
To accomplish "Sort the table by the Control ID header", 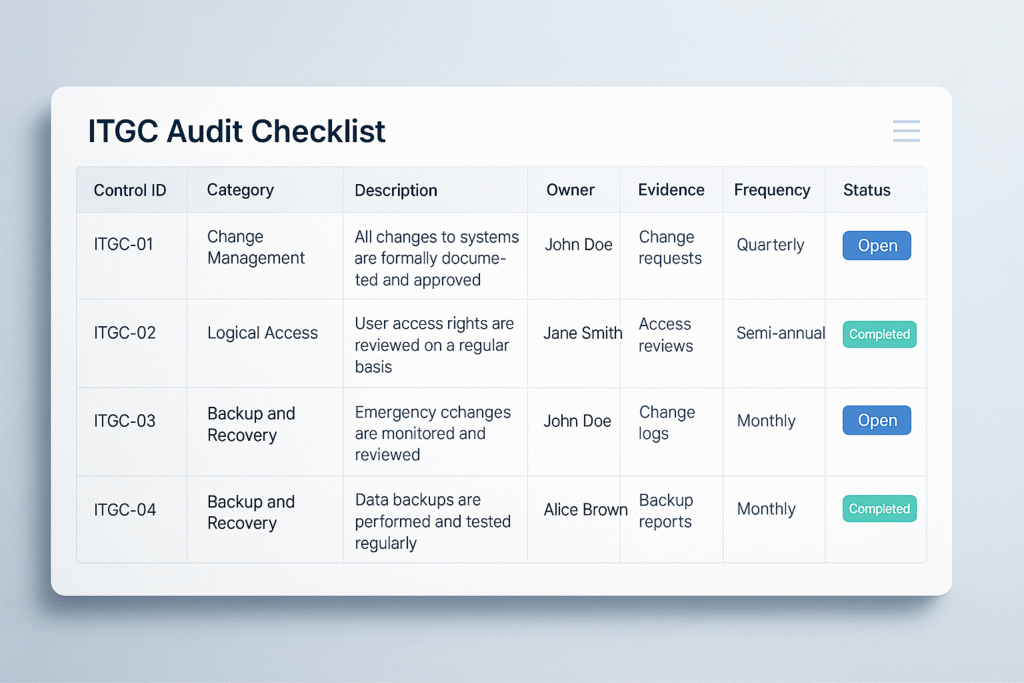I will pos(131,190).
